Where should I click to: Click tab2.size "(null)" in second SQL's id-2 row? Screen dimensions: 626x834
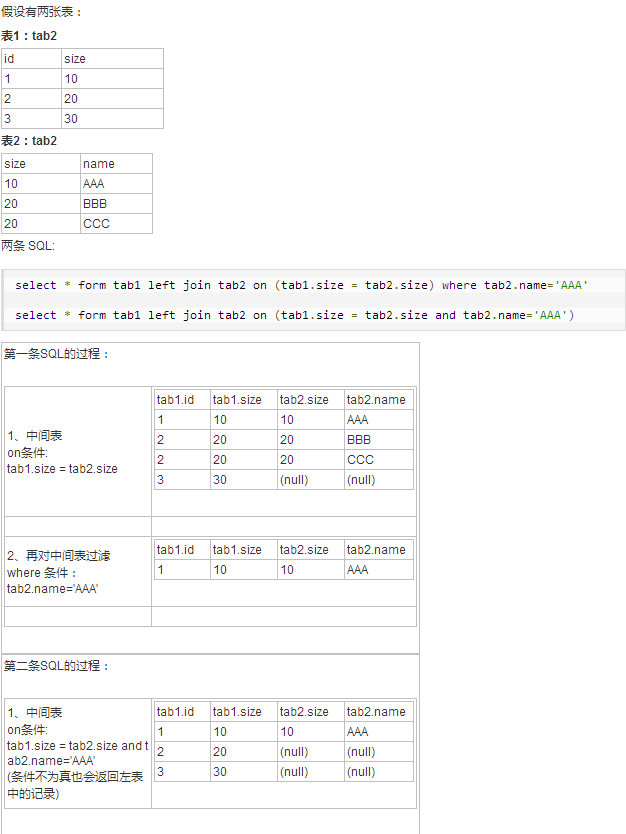(311, 752)
